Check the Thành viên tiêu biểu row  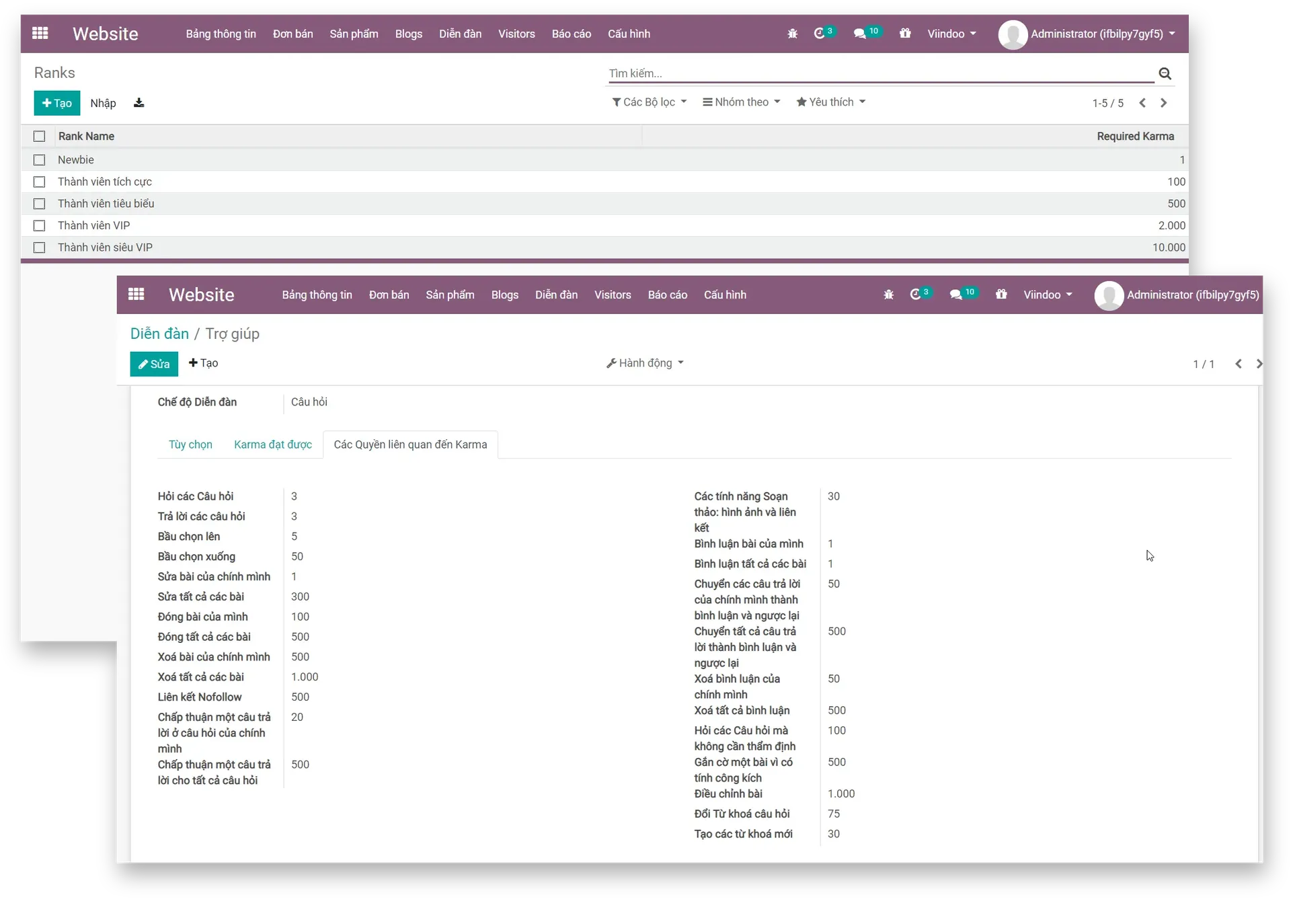(40, 204)
